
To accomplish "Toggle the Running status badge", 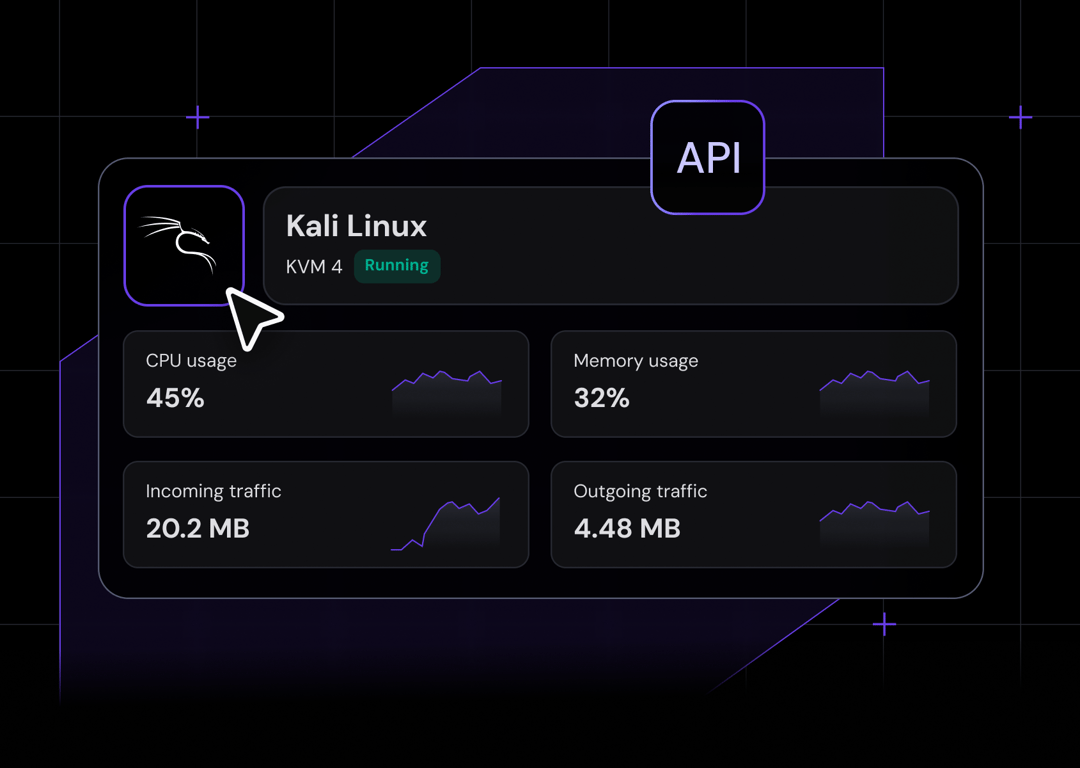I will tap(396, 266).
